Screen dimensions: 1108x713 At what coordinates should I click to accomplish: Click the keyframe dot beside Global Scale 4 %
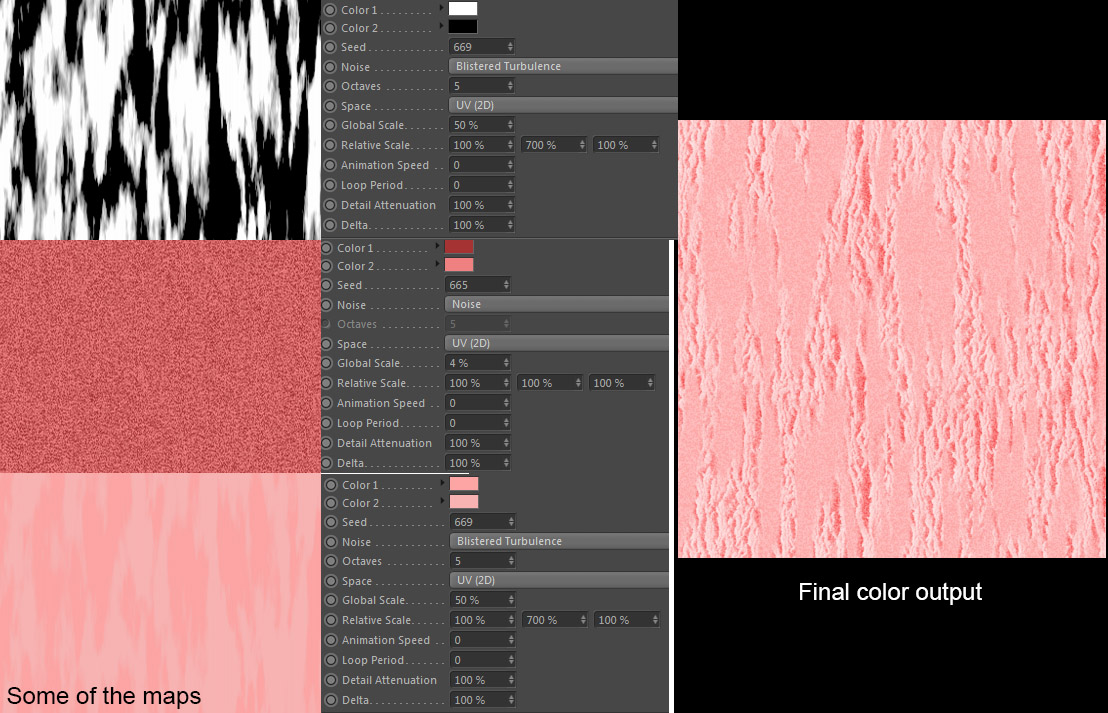click(326, 363)
